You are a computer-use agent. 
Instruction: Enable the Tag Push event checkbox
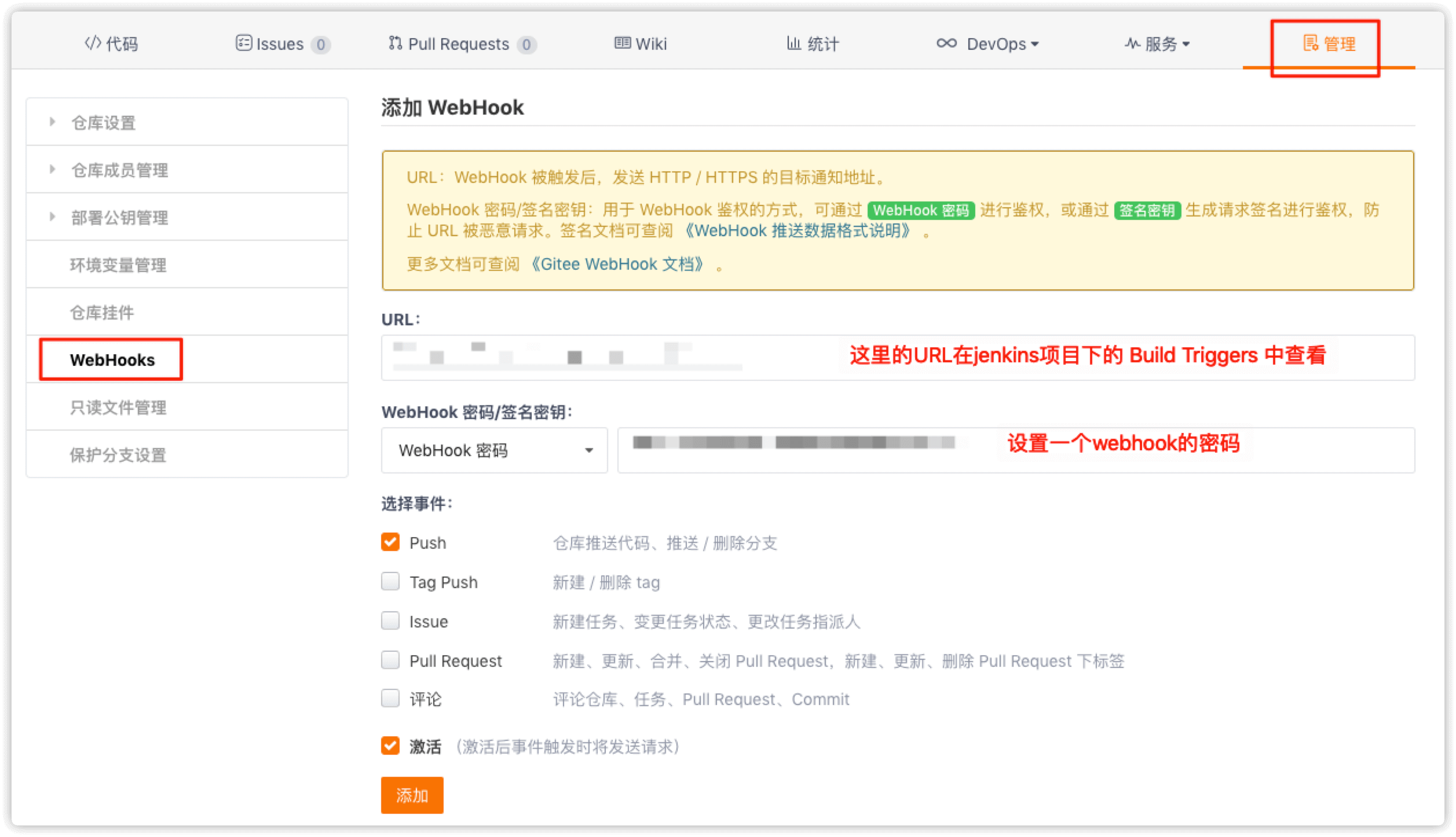390,581
